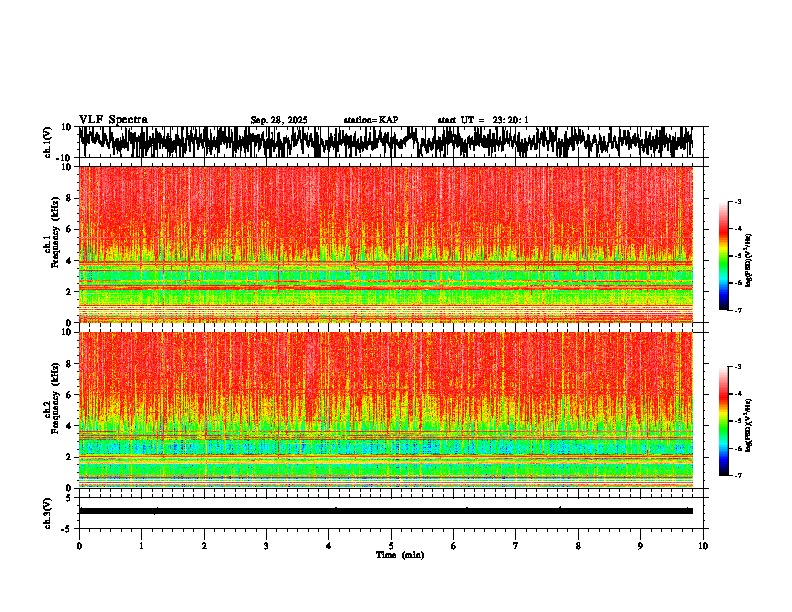Click ch.1 spectrogram frequency tick "8"
Screen dimensions: 792x612
coord(69,198)
